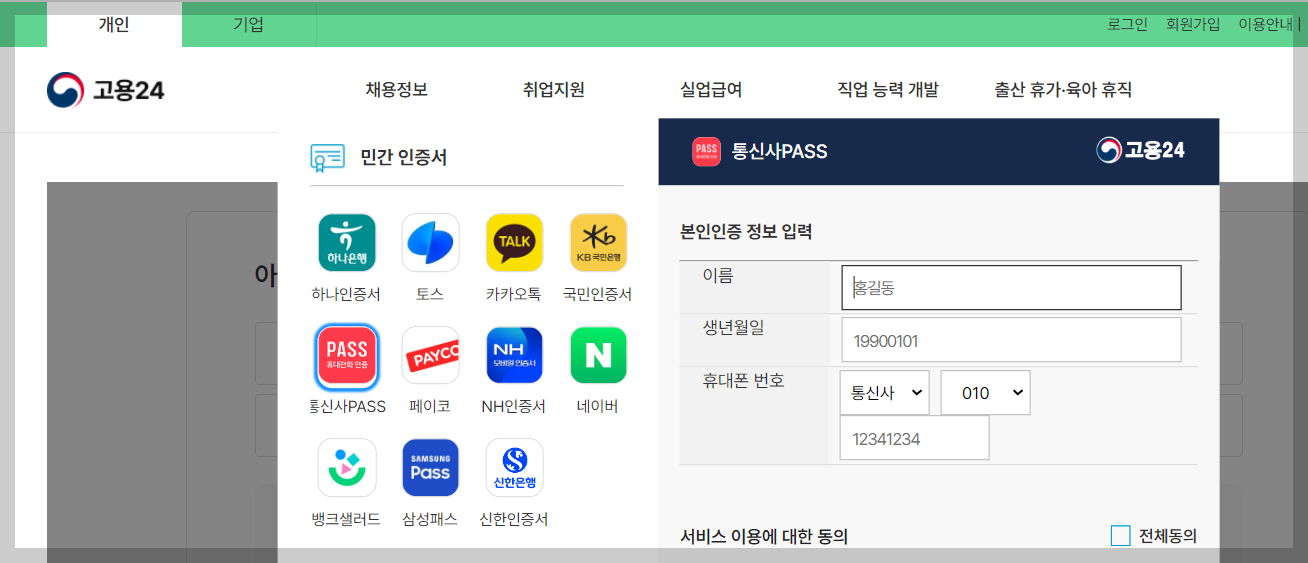Click the 생년월일 input field
The height and width of the screenshot is (563, 1308).
pos(1011,340)
